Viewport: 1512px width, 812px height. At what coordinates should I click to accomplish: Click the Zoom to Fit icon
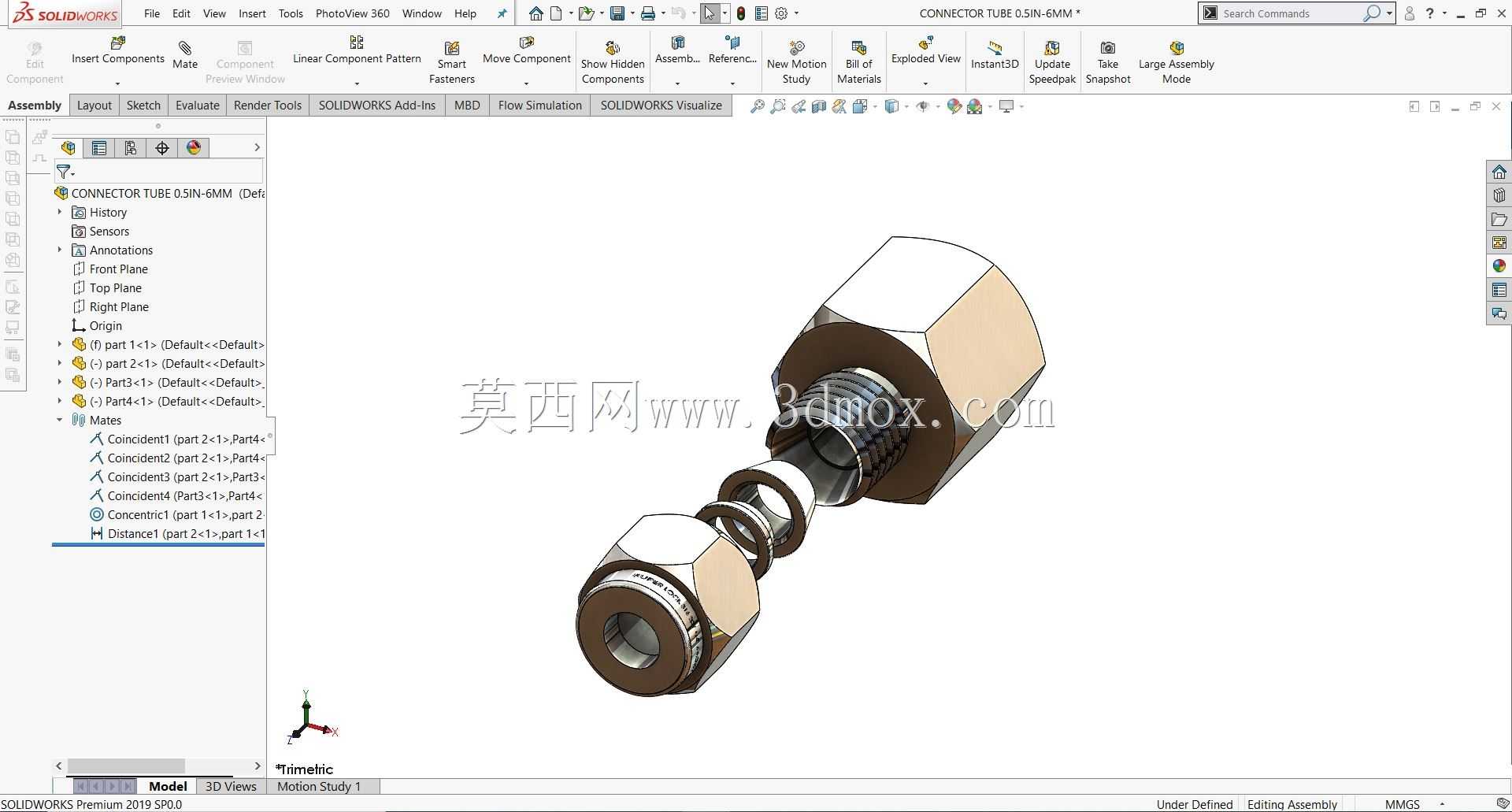757,106
